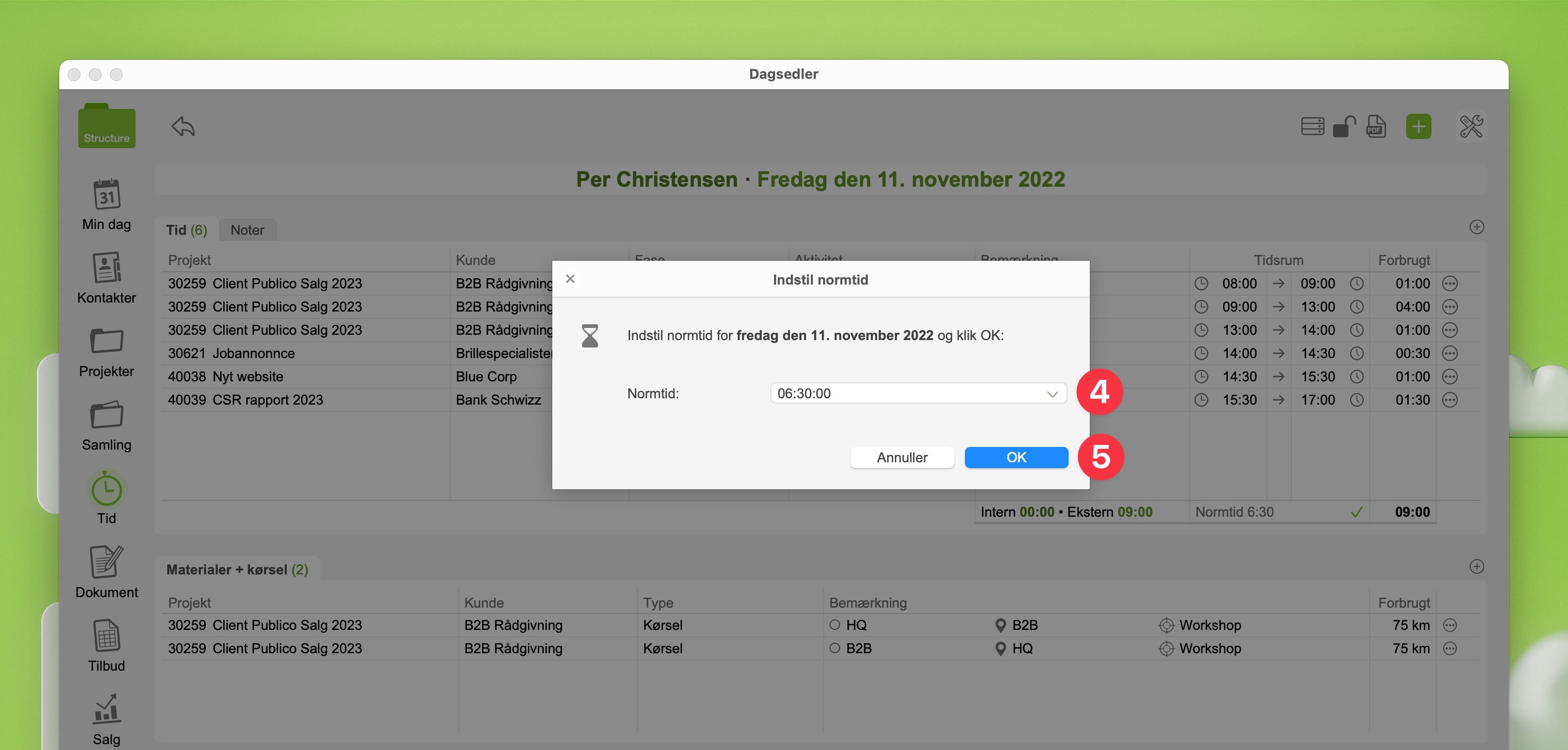Open options menu for the 08:00 time row

(x=1450, y=283)
